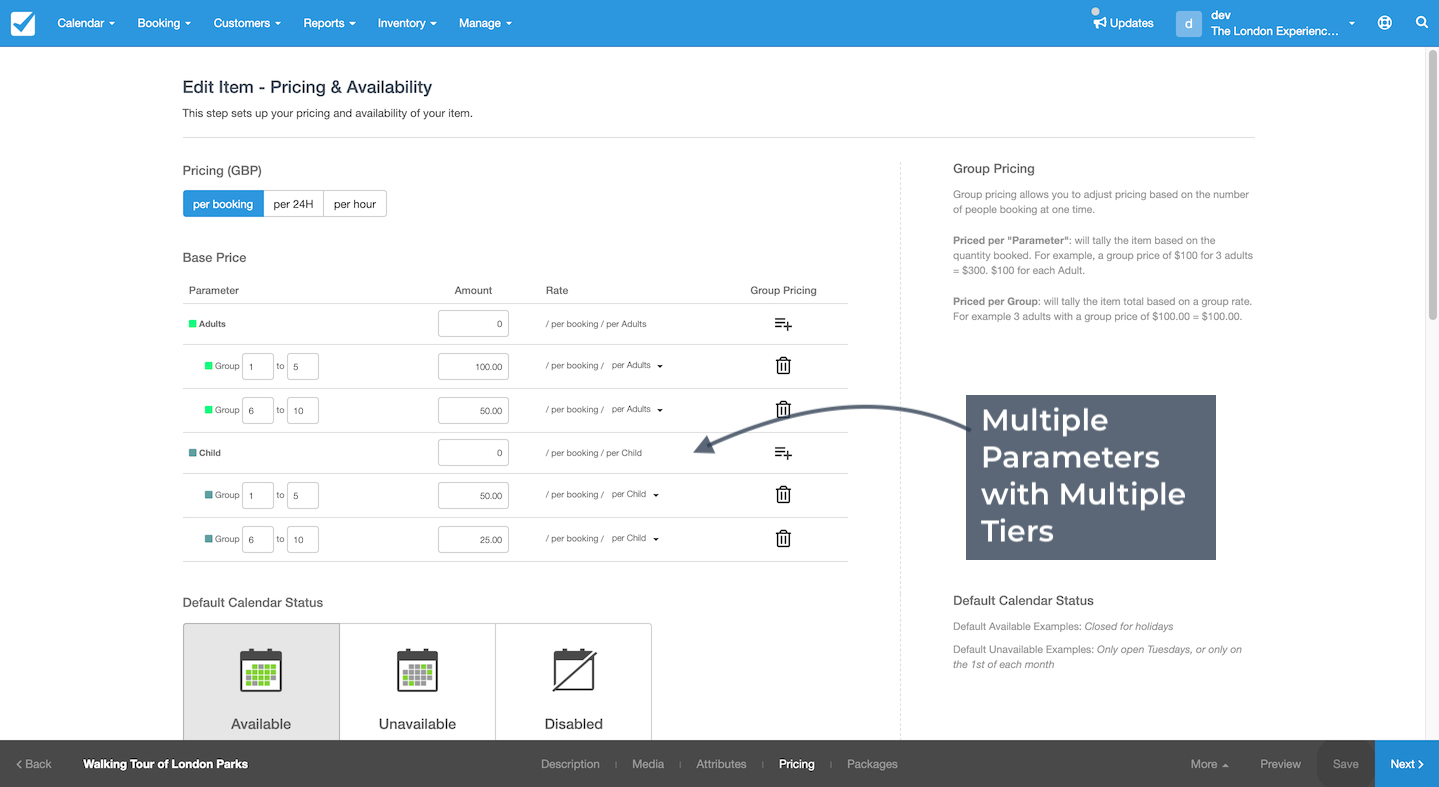The width and height of the screenshot is (1439, 787).
Task: Click the Next button
Action: click(x=1407, y=764)
